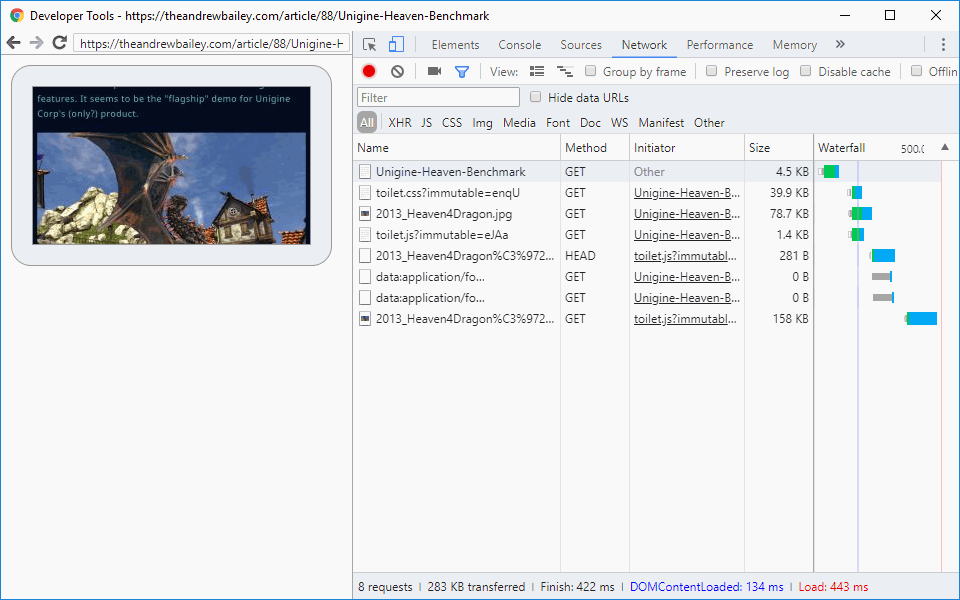The image size is (960, 600).
Task: Enable Group by frame checkbox
Action: [590, 71]
